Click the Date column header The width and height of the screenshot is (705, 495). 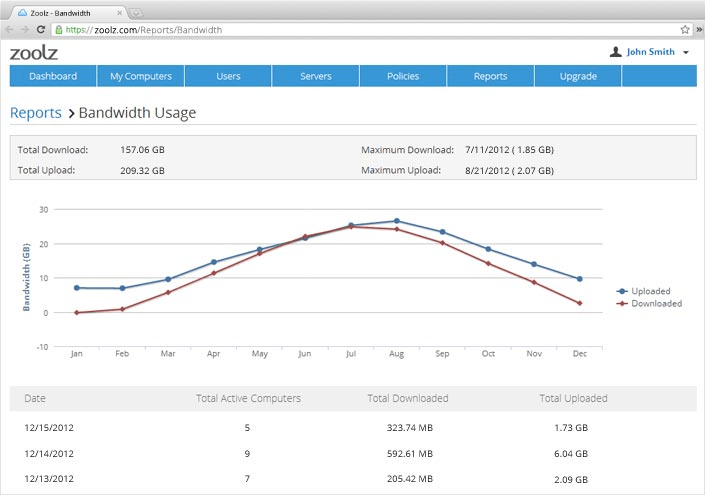coord(35,398)
